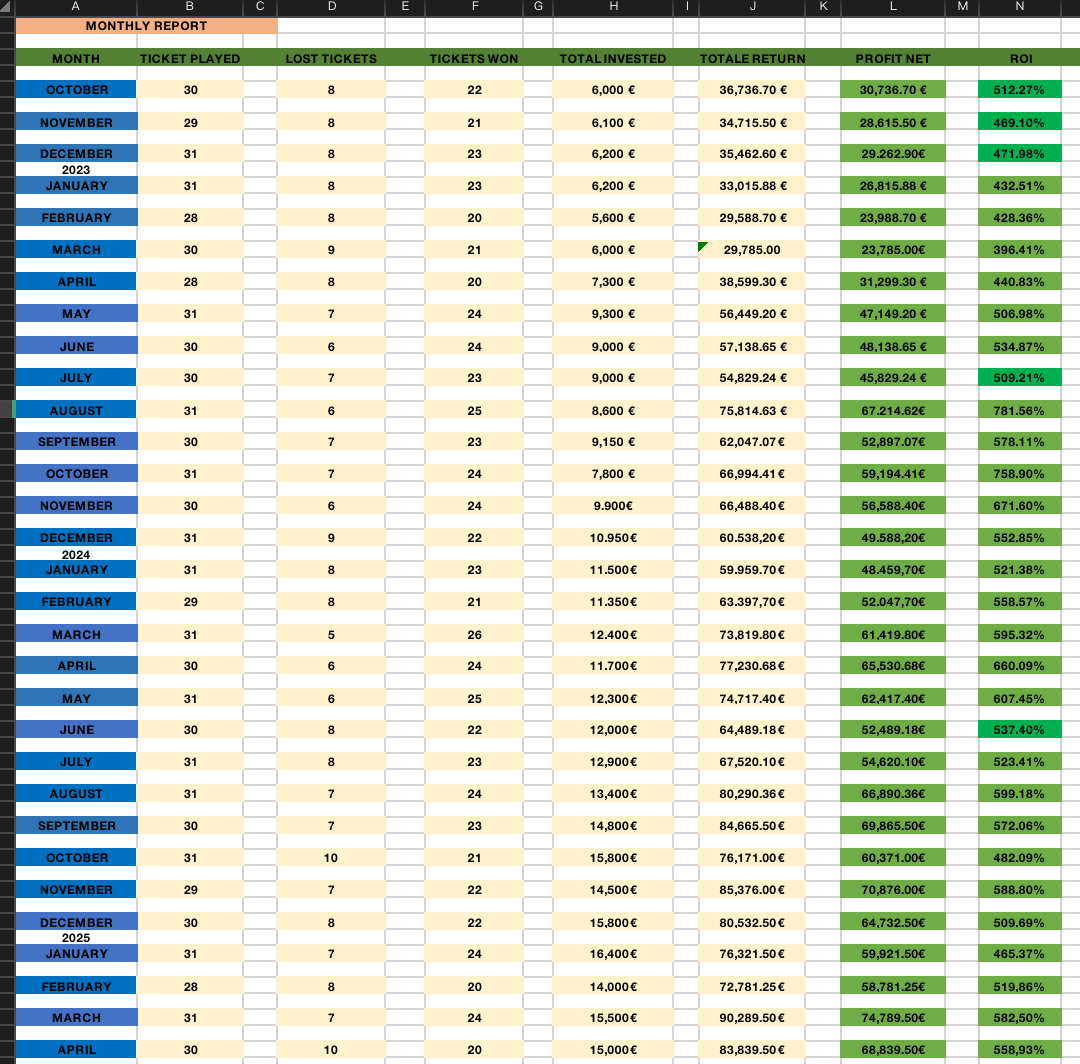1080x1064 pixels.
Task: Click the TICKET PLAYED header cell
Action: coord(190,59)
